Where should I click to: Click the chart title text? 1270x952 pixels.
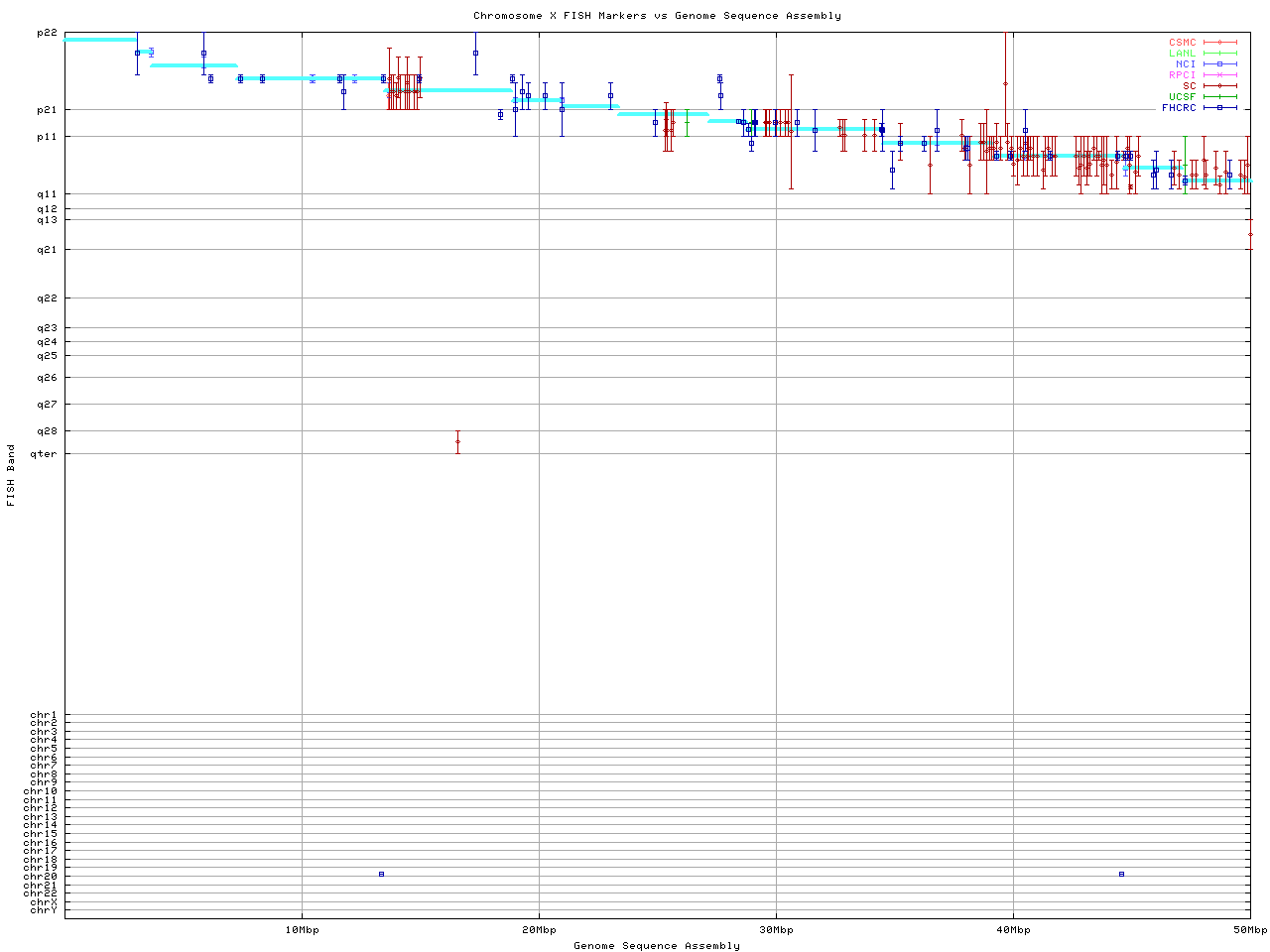coord(657,16)
